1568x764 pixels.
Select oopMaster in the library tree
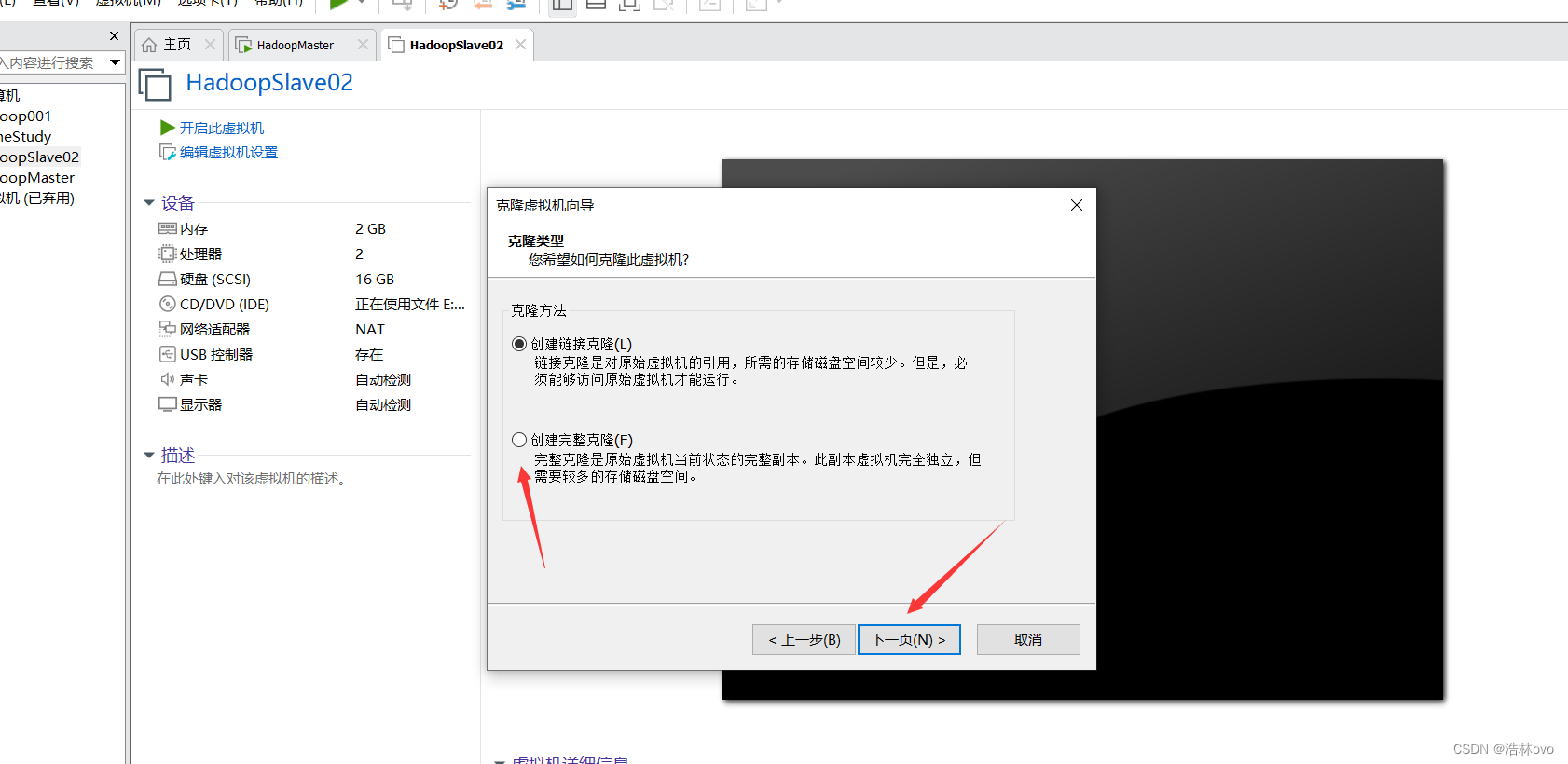[37, 178]
